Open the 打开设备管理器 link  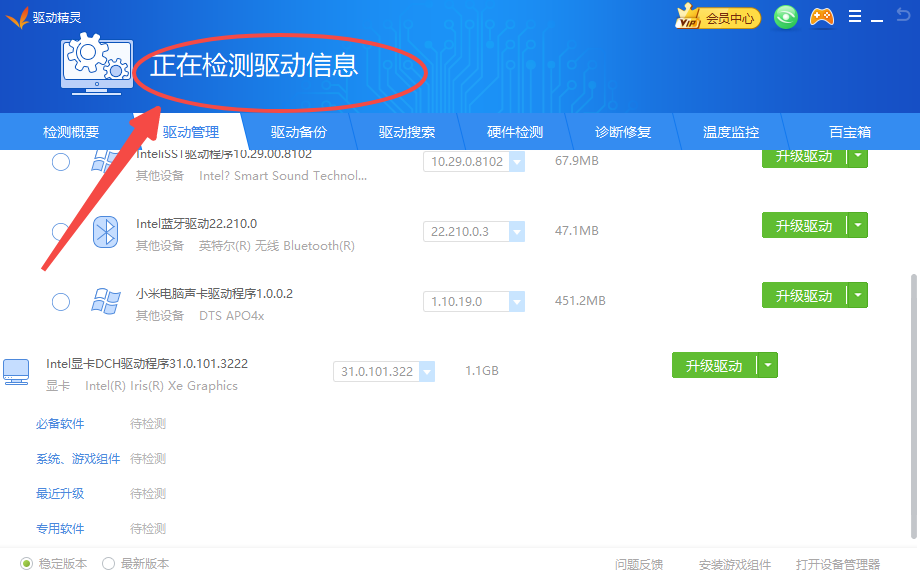click(837, 564)
